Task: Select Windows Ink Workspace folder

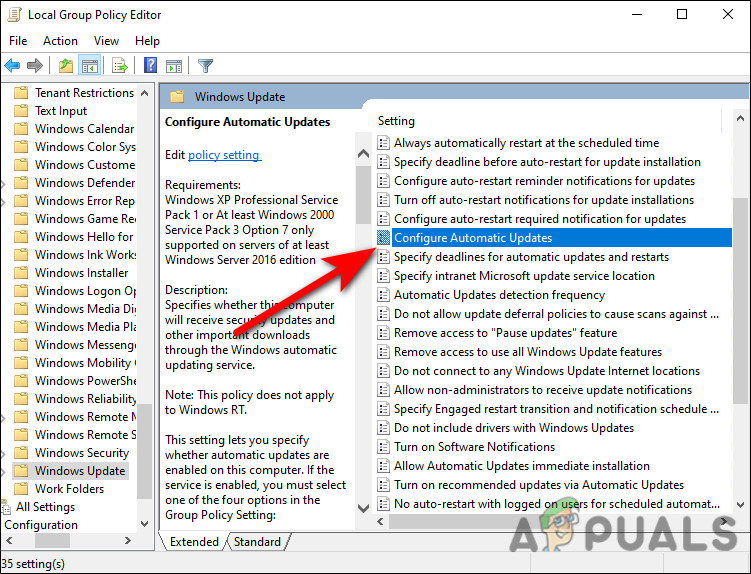Action: 85,255
